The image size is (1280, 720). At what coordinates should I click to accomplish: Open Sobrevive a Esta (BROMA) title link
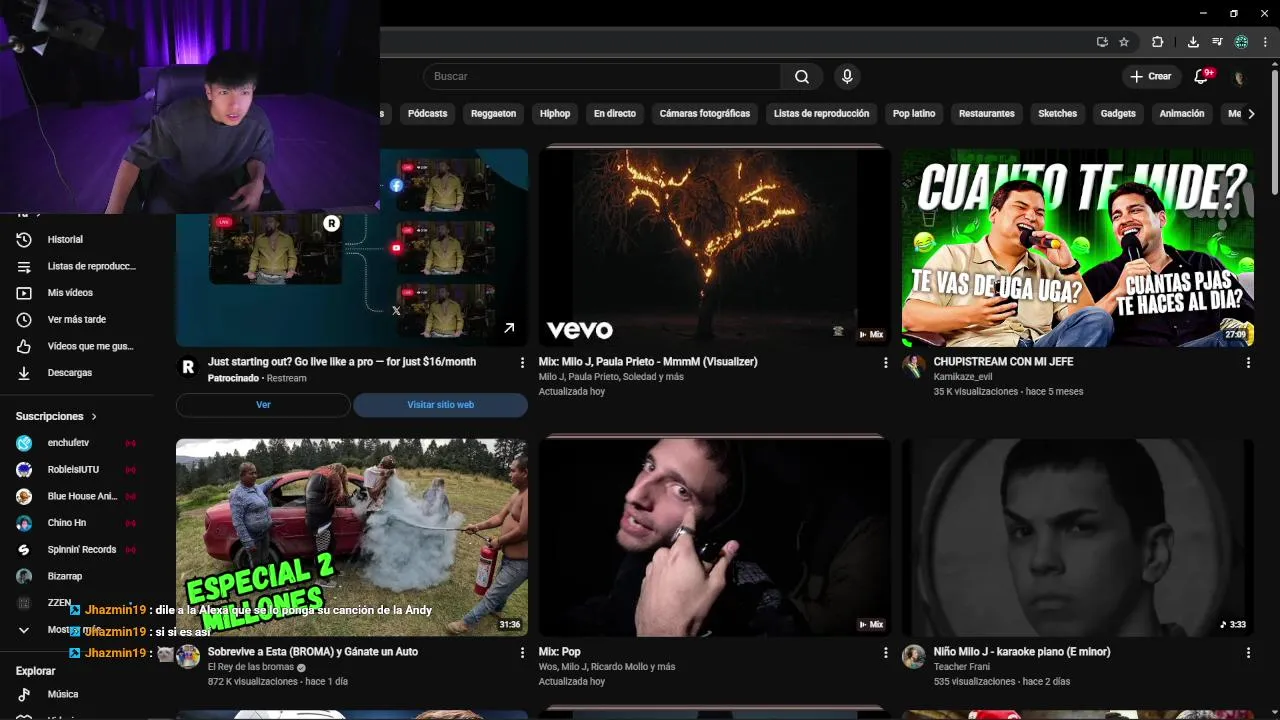(x=313, y=652)
